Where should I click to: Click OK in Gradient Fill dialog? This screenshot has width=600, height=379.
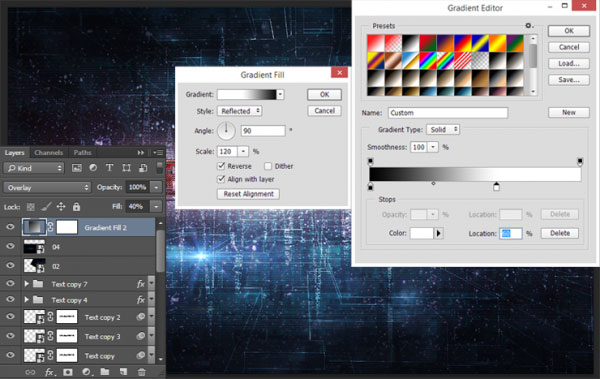point(324,95)
